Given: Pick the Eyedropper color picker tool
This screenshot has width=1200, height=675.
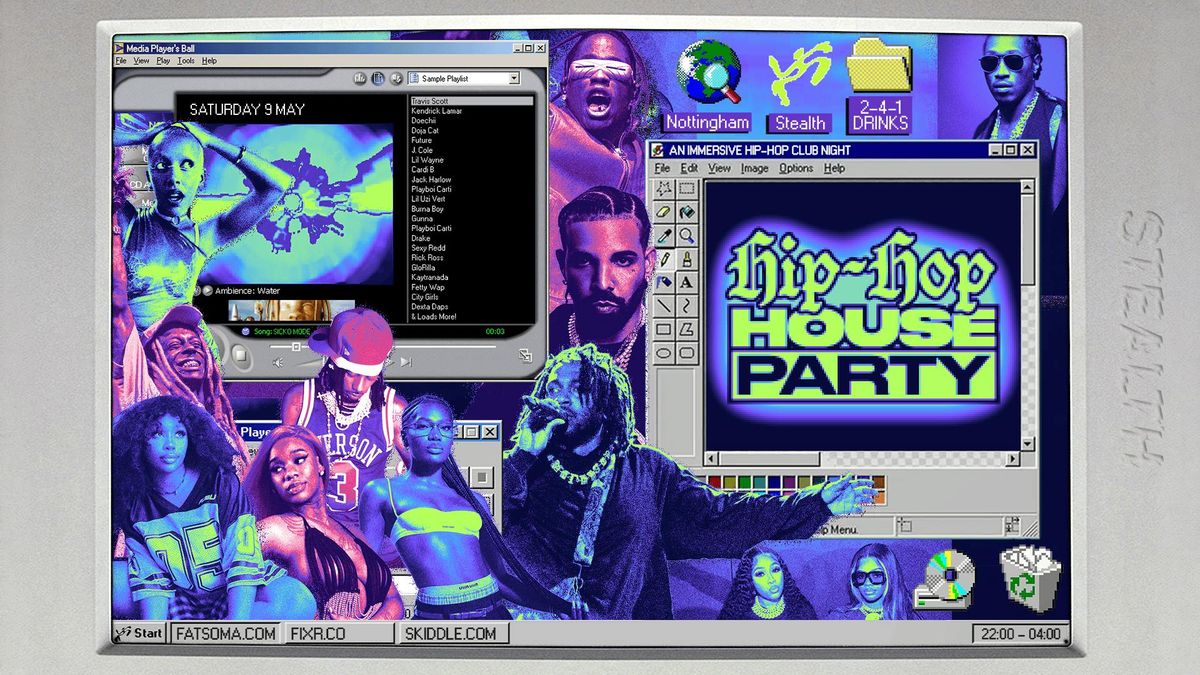Looking at the screenshot, I should coord(664,235).
